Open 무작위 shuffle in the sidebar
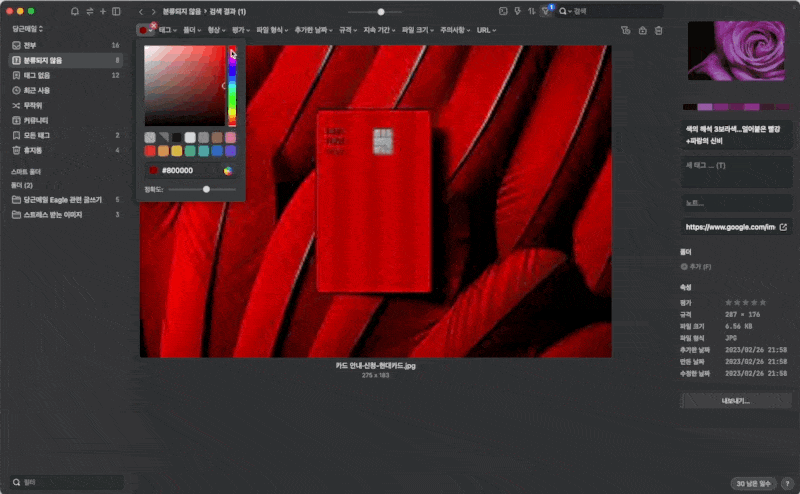 coord(66,106)
